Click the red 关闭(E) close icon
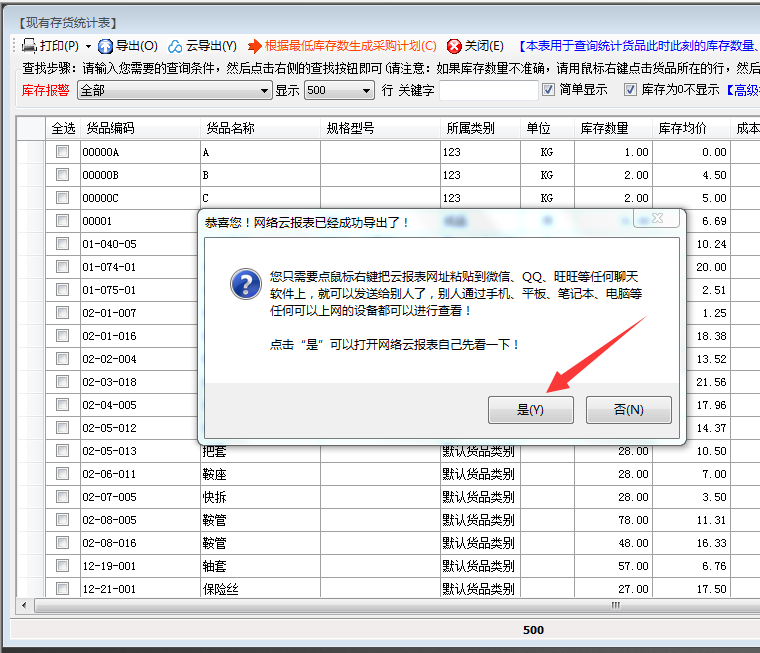This screenshot has height=653, width=760. 454,46
